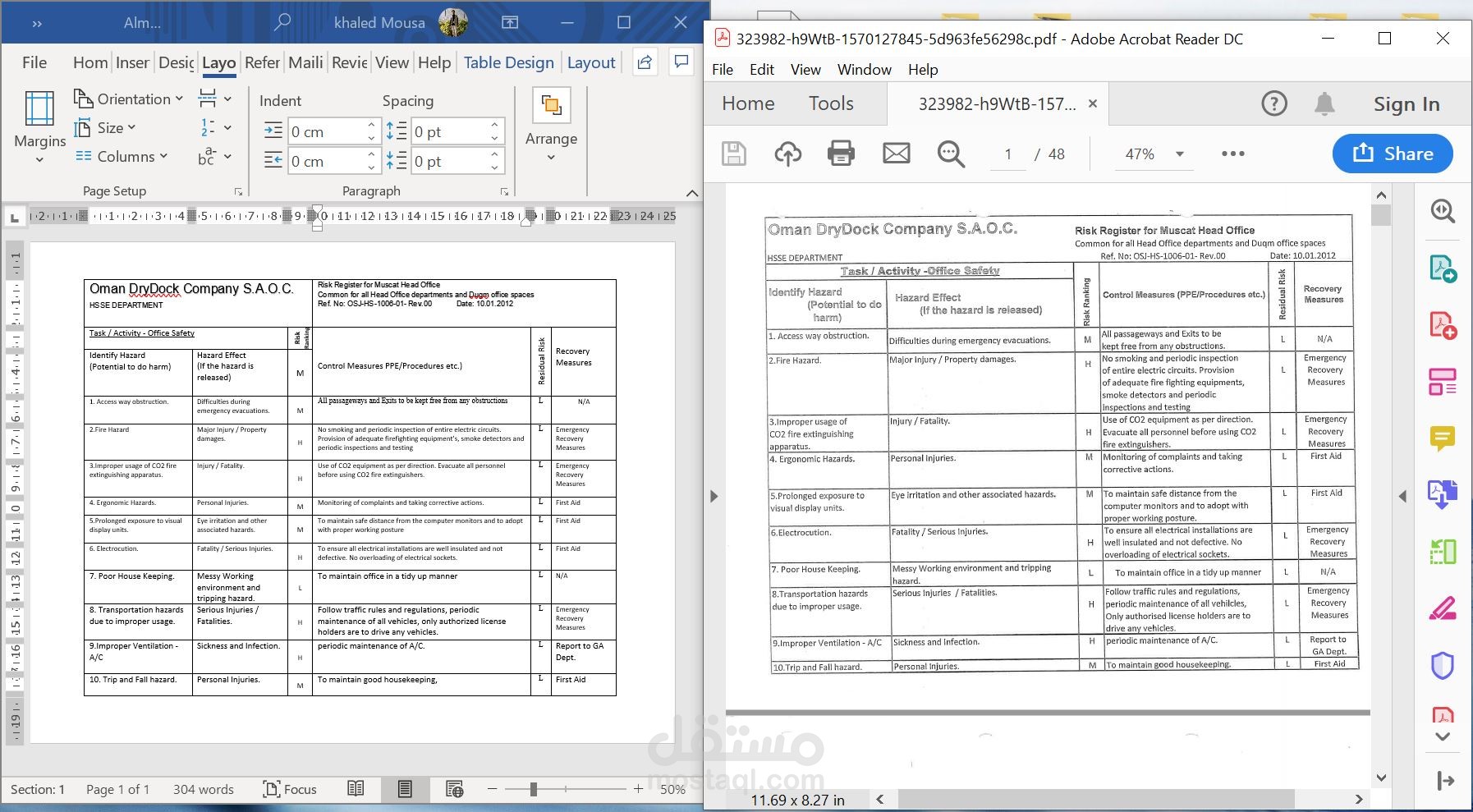Open the Acrobat Window menu
1473x812 pixels.
click(864, 70)
